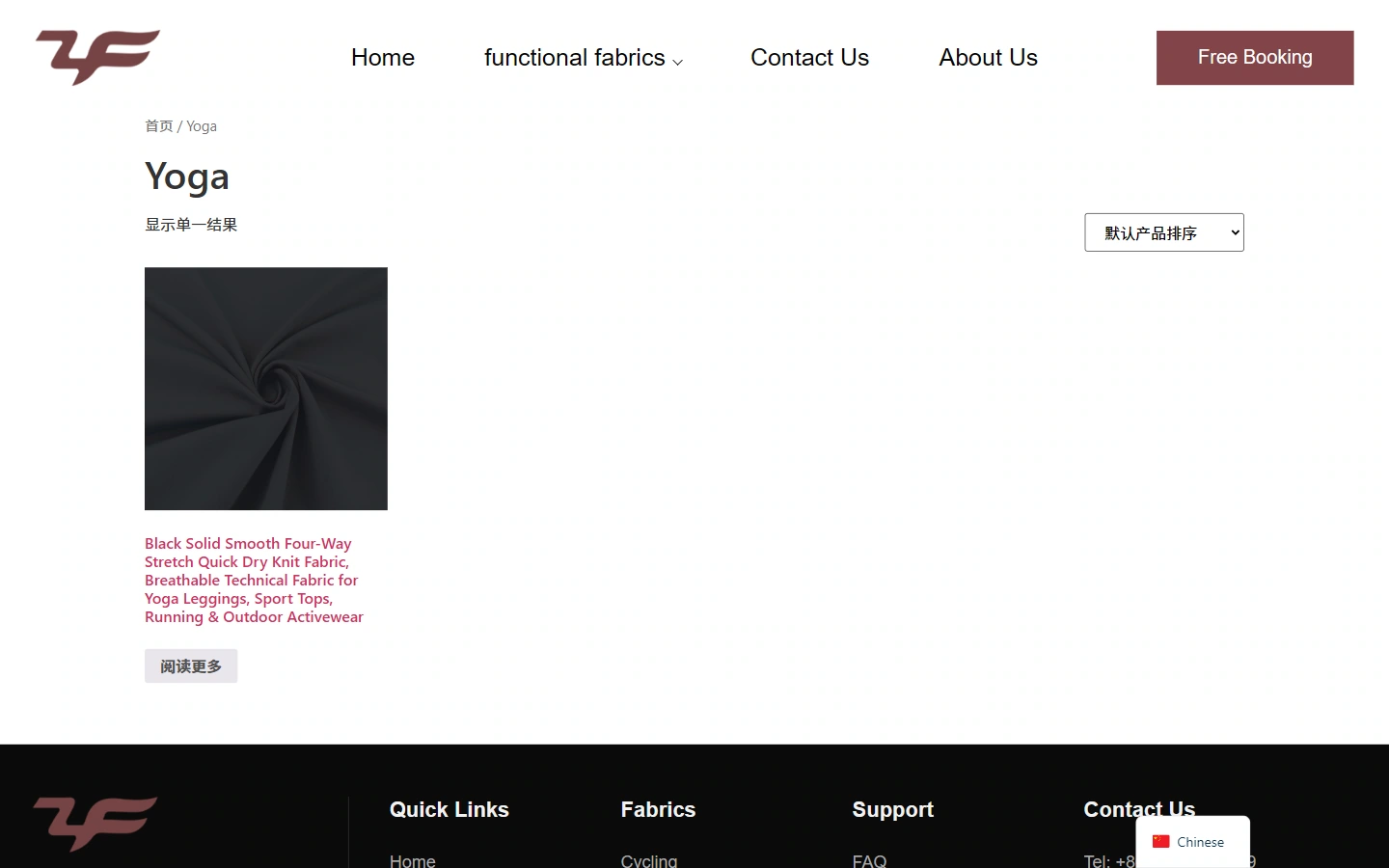The width and height of the screenshot is (1389, 868).
Task: Expand the functional fabrics chevron
Action: [x=677, y=62]
